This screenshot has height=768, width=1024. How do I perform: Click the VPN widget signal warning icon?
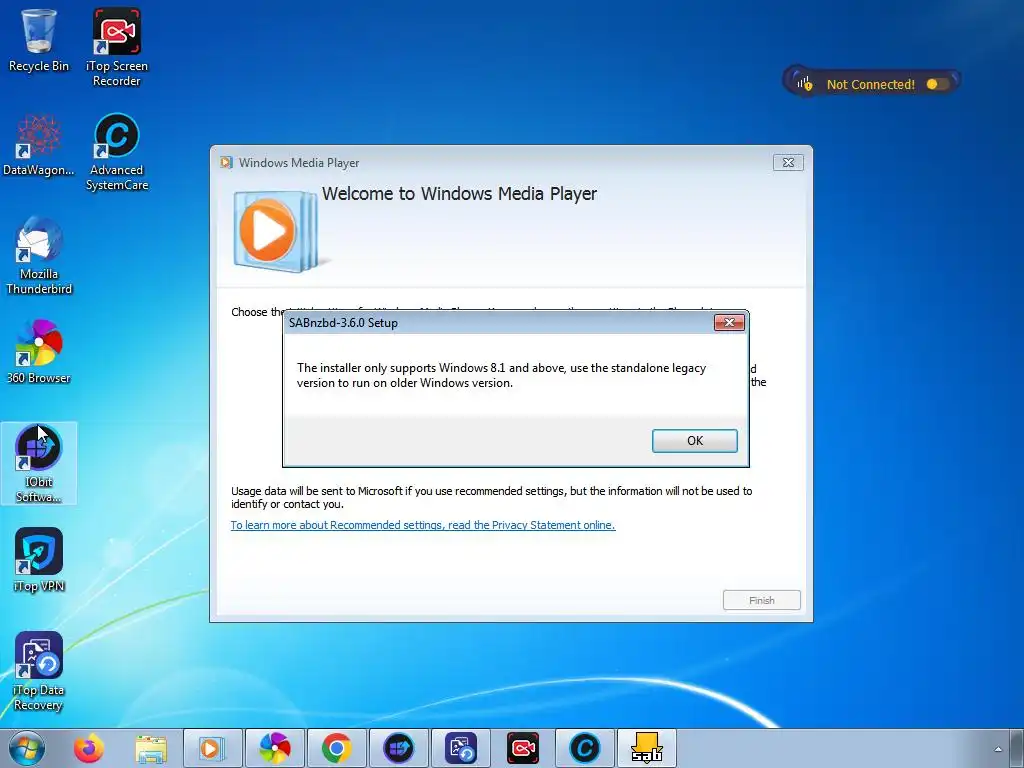pyautogui.click(x=804, y=84)
